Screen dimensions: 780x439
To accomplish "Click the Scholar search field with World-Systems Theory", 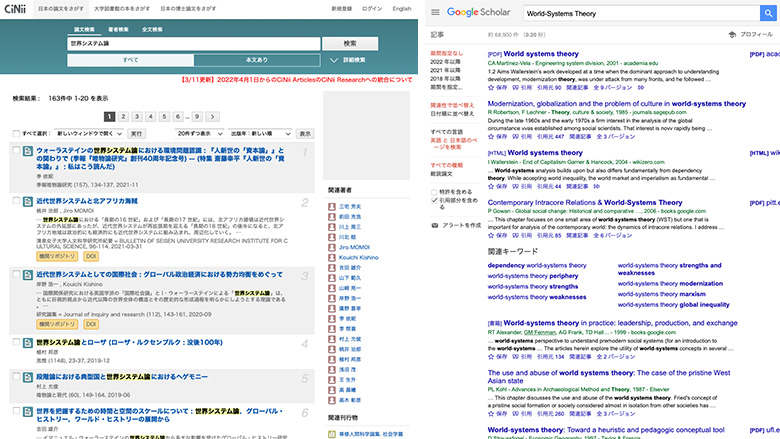I will [641, 13].
